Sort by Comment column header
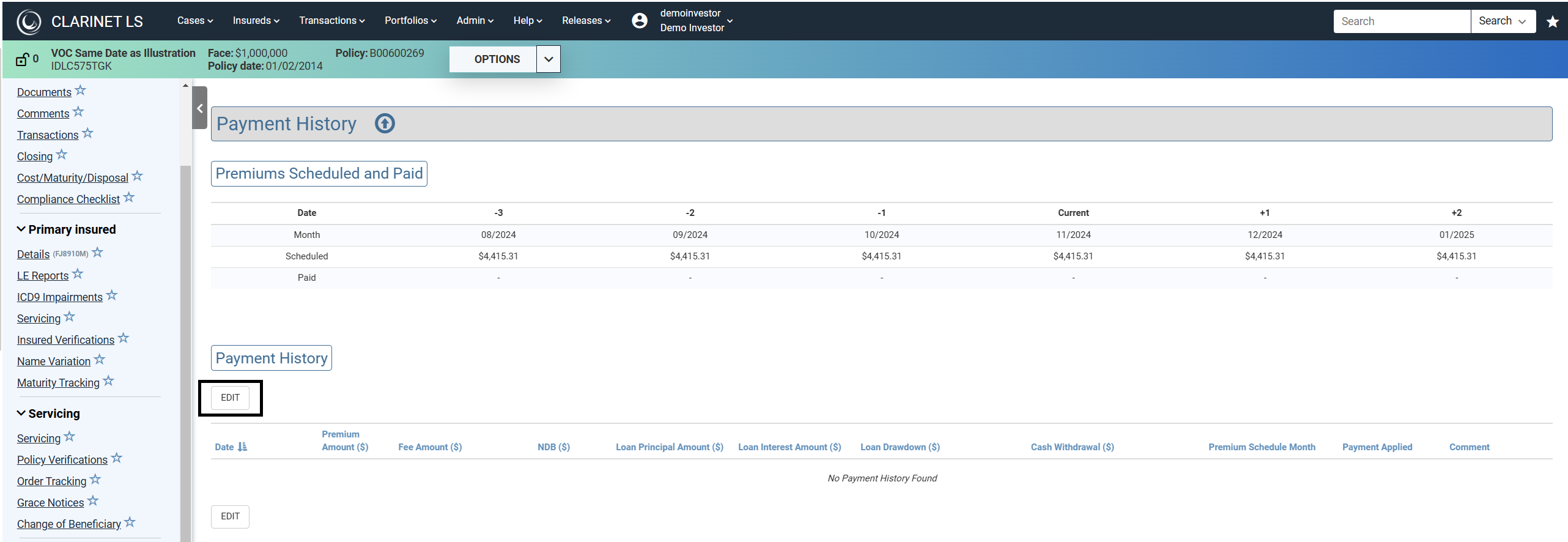The image size is (1568, 542). click(1470, 447)
